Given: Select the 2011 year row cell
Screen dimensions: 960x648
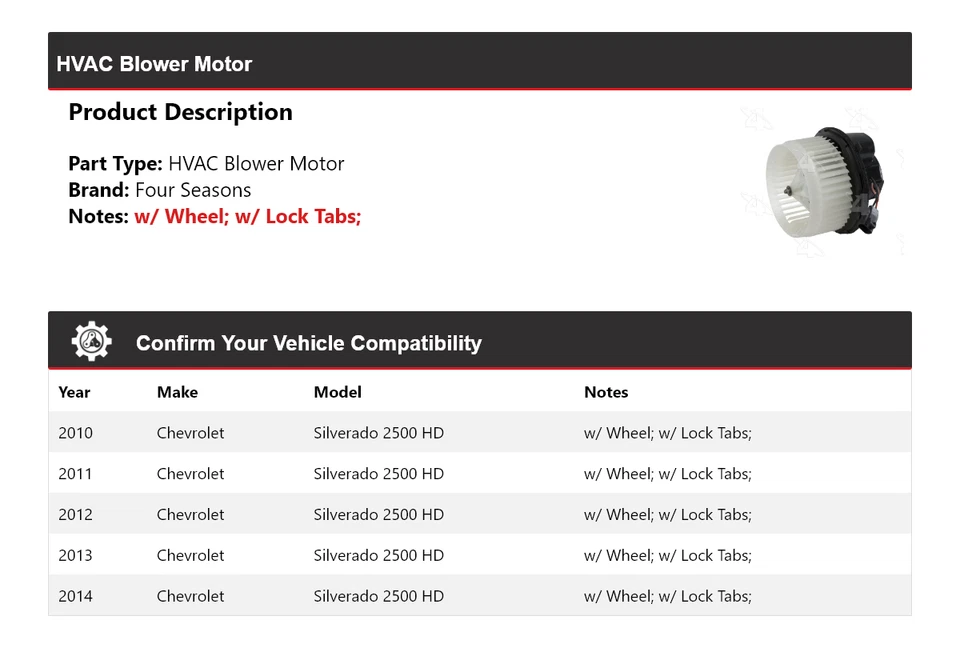Looking at the screenshot, I should 75,474.
